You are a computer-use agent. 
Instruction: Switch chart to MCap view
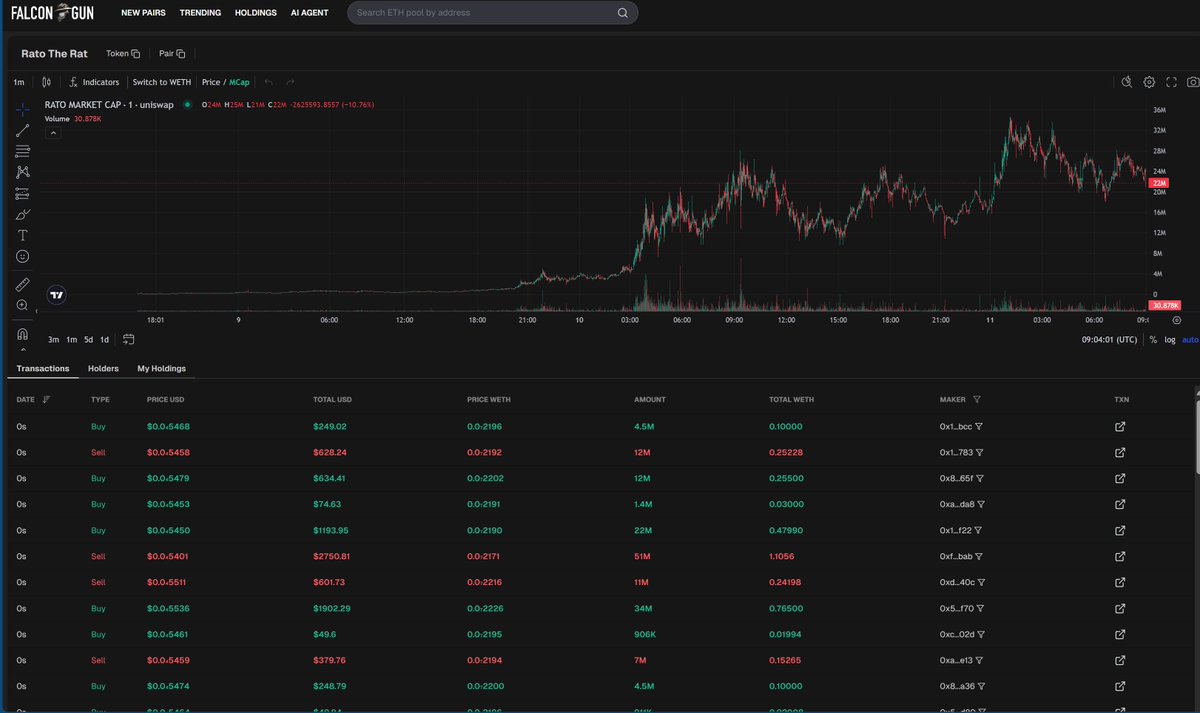239,82
